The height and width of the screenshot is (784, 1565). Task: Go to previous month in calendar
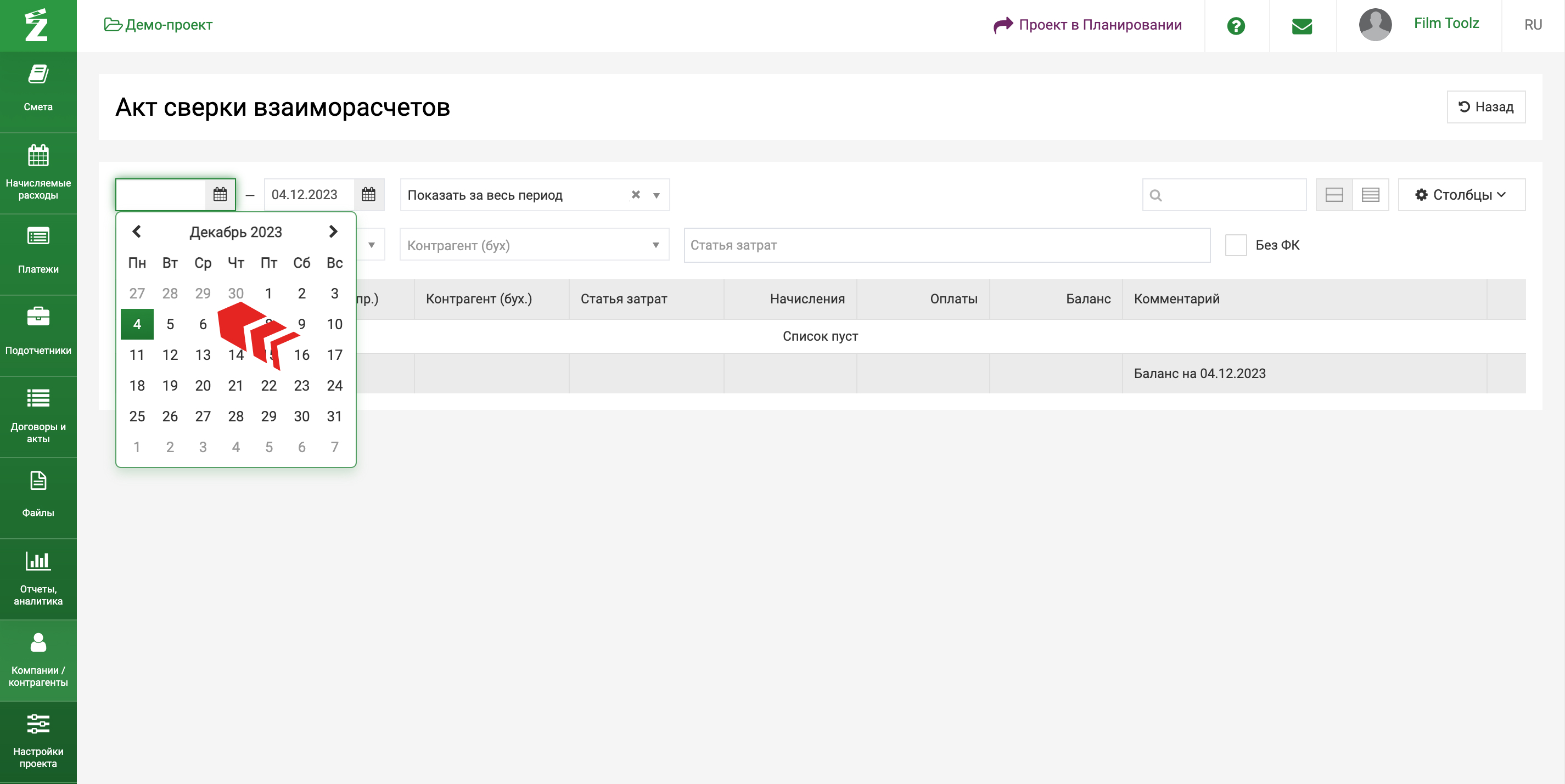click(137, 232)
